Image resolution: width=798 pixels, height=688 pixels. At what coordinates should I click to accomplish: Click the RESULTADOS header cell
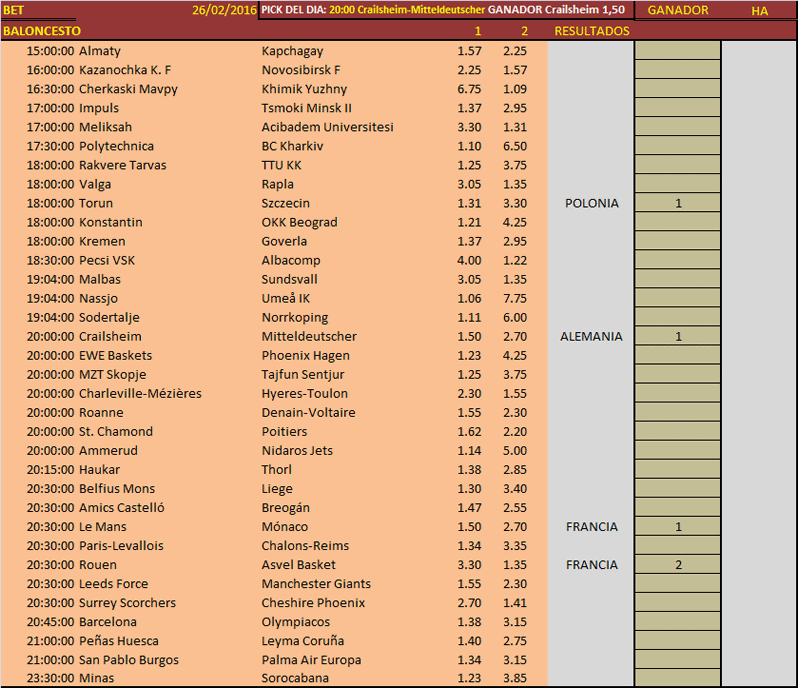click(x=592, y=31)
